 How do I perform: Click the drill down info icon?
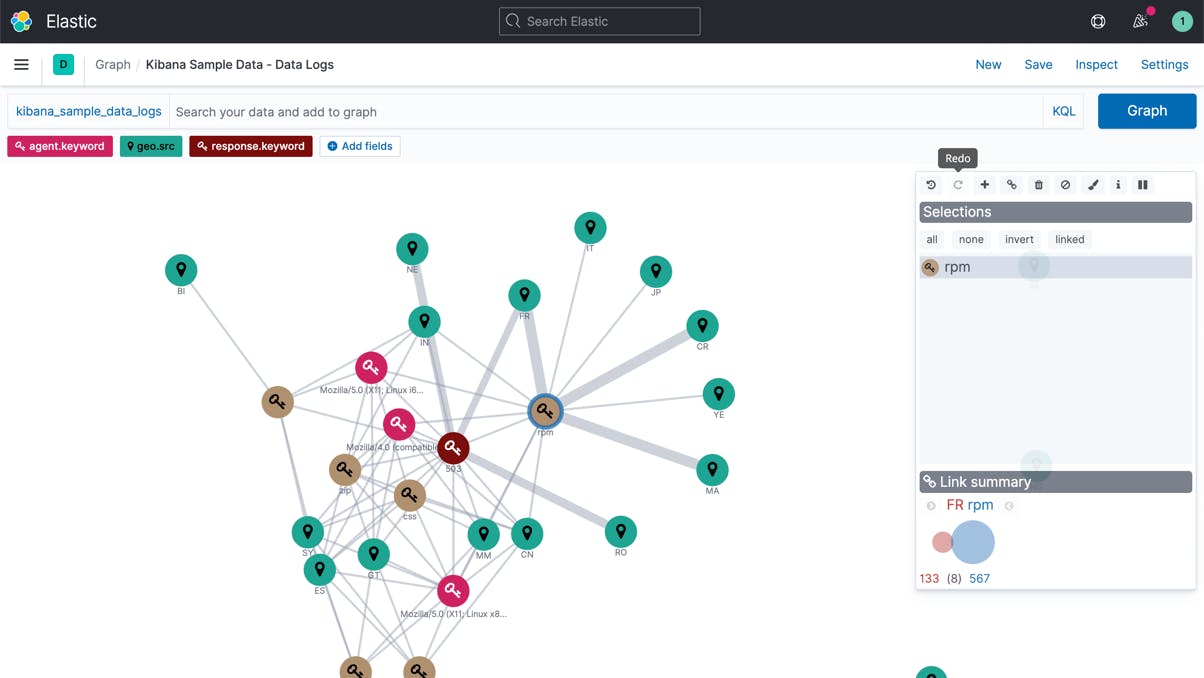pos(1118,185)
